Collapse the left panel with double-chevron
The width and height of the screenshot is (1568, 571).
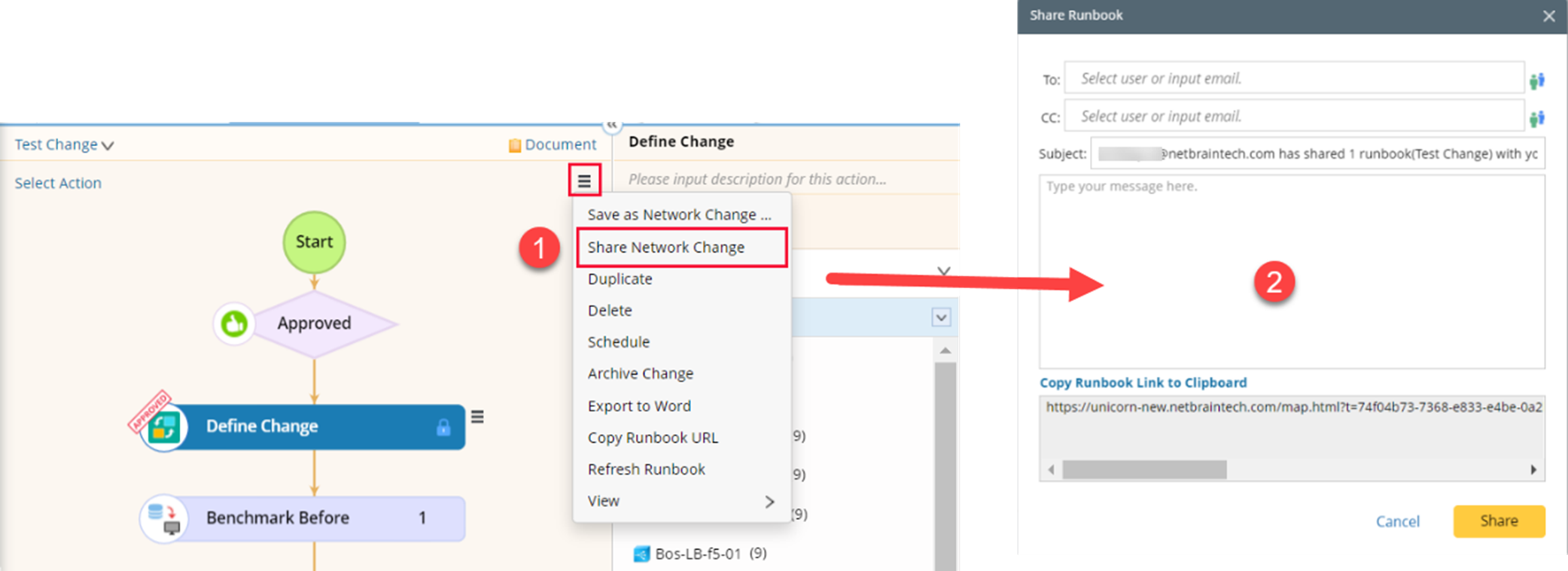(x=612, y=124)
